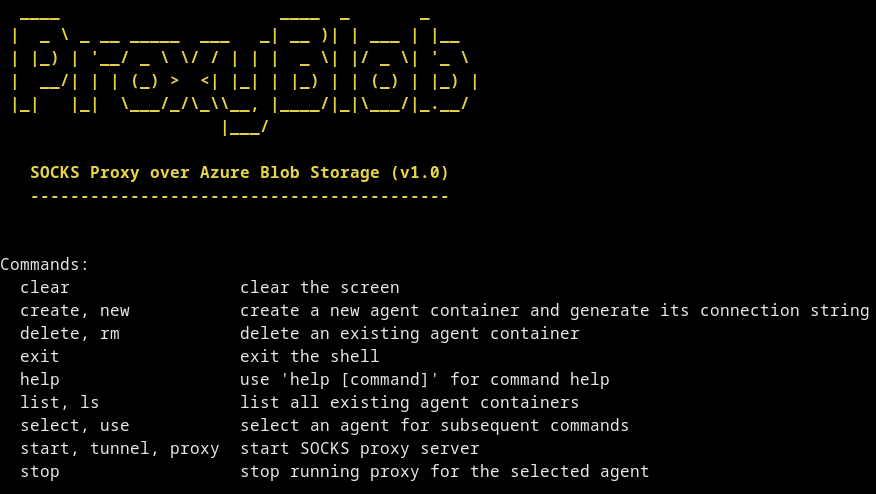Click the 'list, ls' command entry
This screenshot has width=876, height=494.
coord(60,402)
